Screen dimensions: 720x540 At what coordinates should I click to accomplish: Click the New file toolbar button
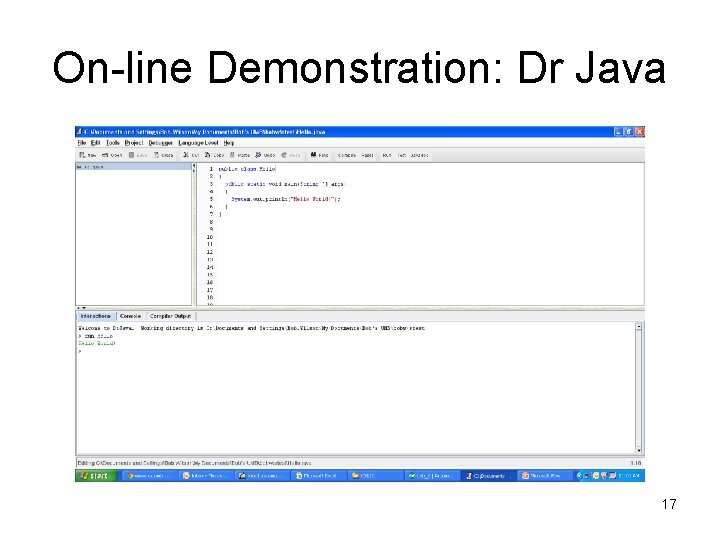coord(88,155)
